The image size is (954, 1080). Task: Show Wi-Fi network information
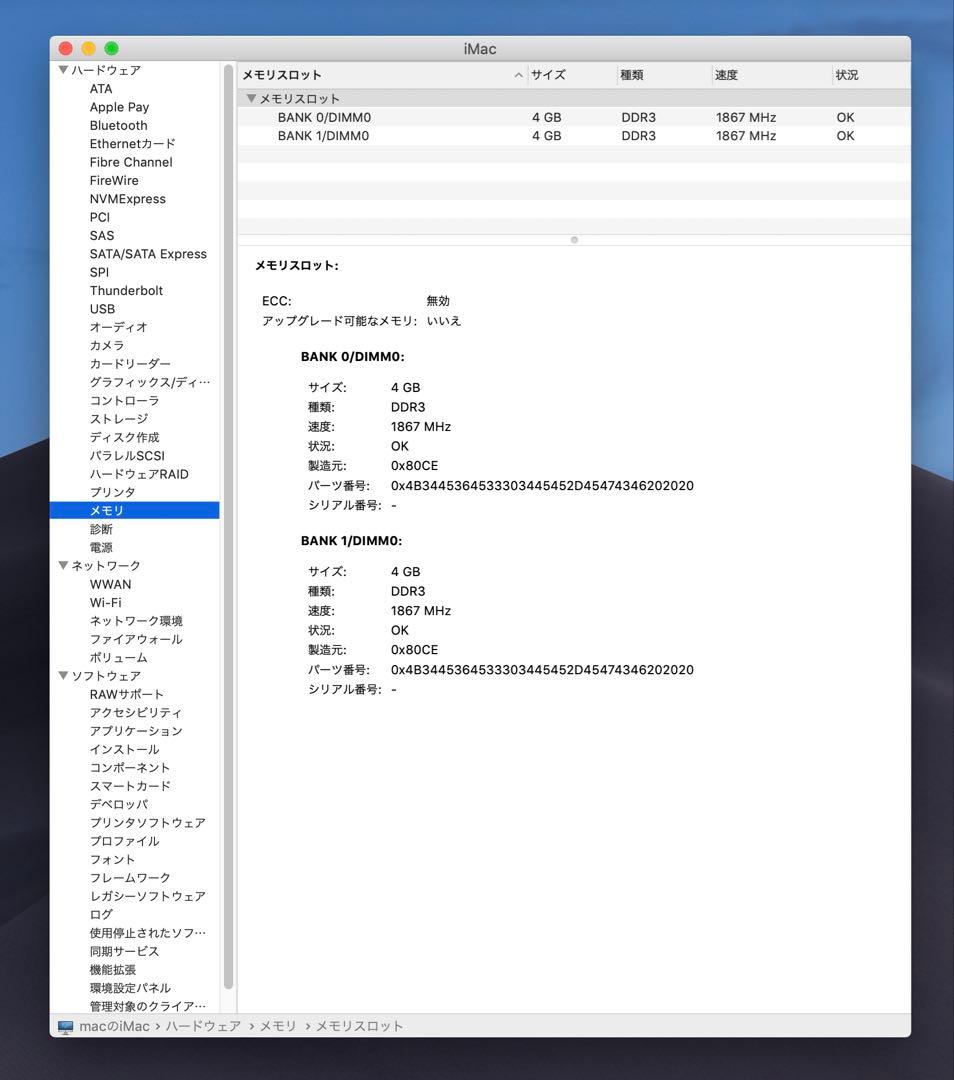point(105,602)
